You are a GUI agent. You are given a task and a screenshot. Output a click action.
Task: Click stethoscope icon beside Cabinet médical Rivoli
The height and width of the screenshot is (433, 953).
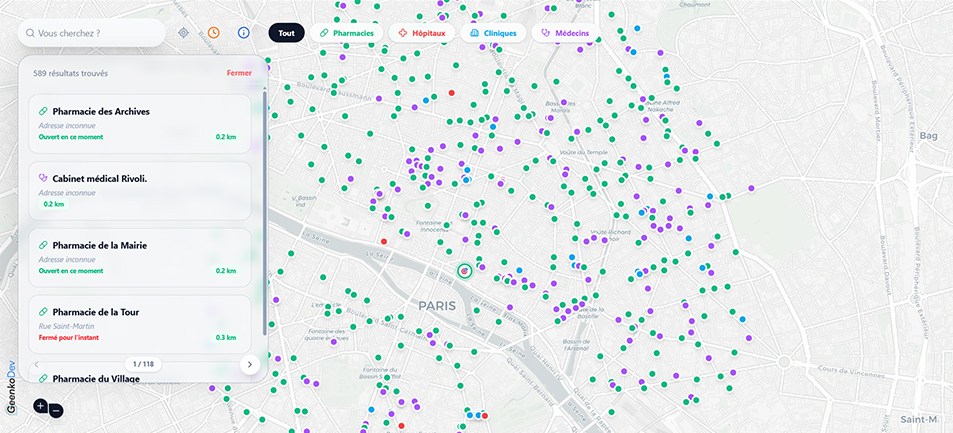tap(43, 178)
